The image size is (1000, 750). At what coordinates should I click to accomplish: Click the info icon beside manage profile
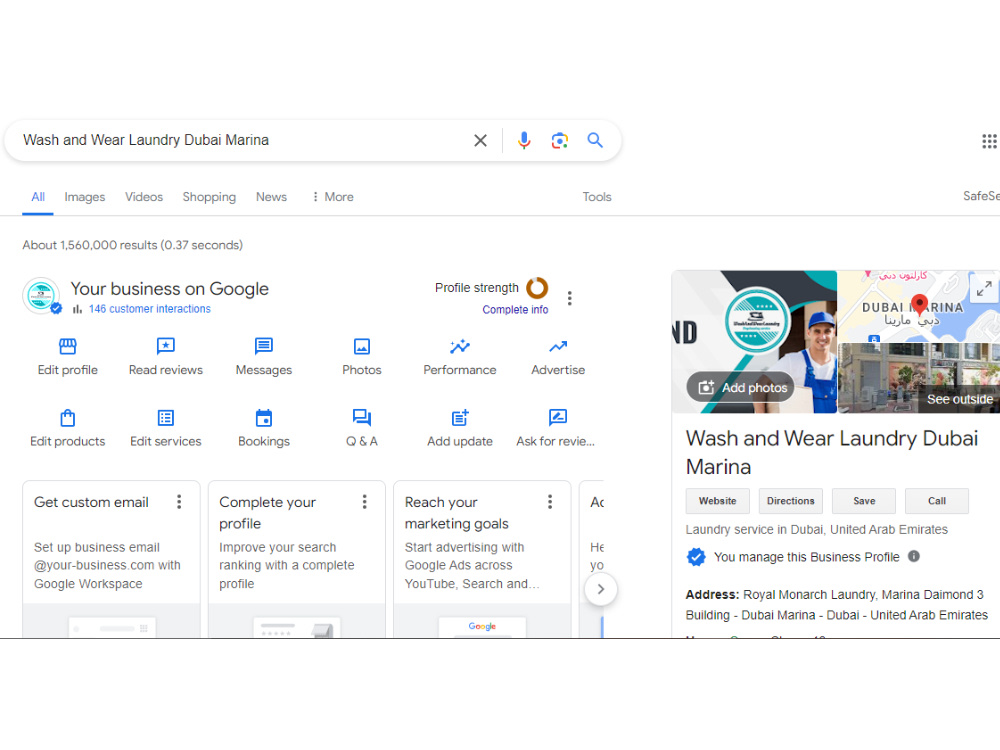[914, 556]
